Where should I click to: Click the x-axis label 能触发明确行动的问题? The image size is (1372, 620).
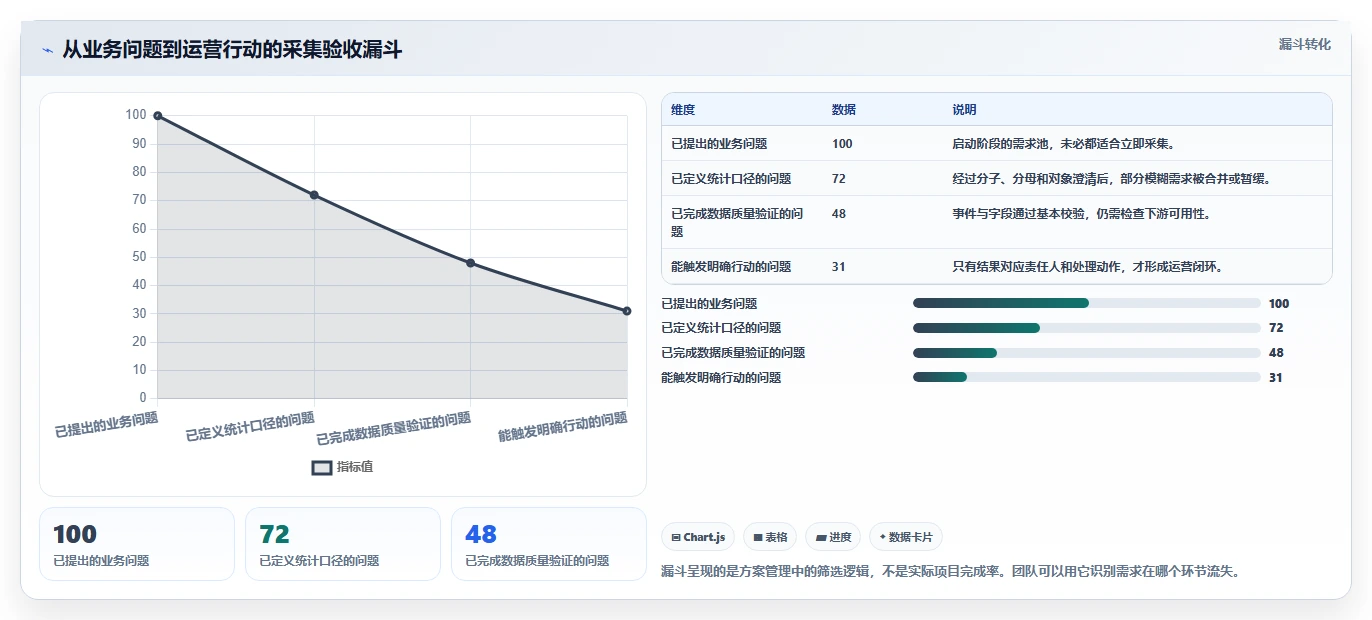click(x=563, y=427)
